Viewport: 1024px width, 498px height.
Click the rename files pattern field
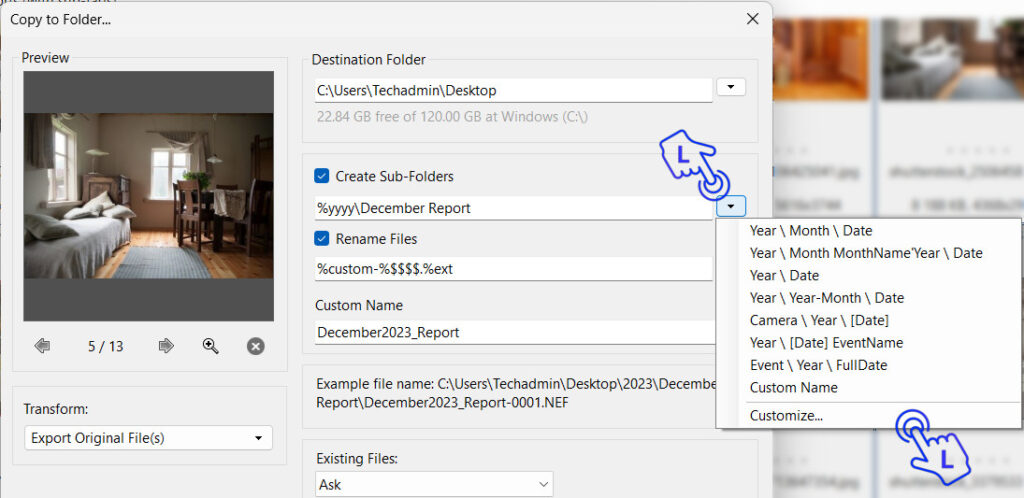pyautogui.click(x=513, y=269)
